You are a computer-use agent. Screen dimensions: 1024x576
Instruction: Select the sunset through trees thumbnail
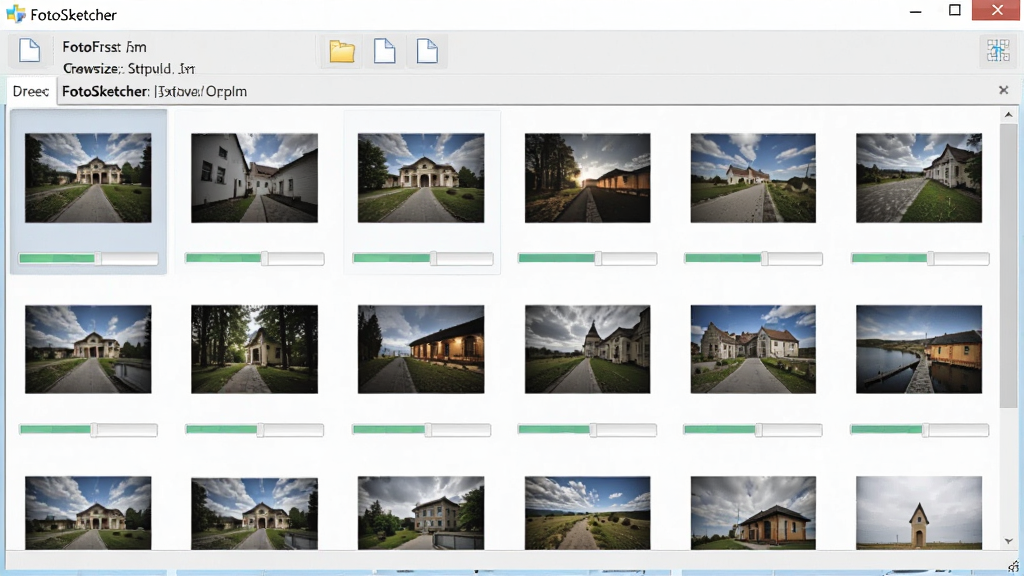587,178
